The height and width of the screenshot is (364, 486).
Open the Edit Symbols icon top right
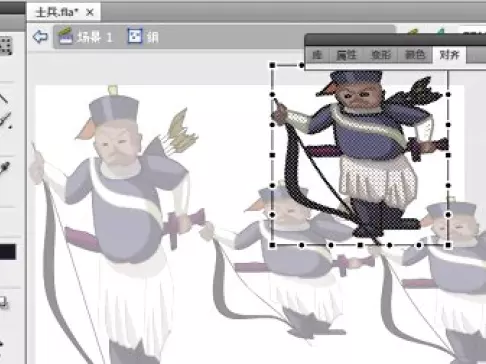click(x=441, y=32)
